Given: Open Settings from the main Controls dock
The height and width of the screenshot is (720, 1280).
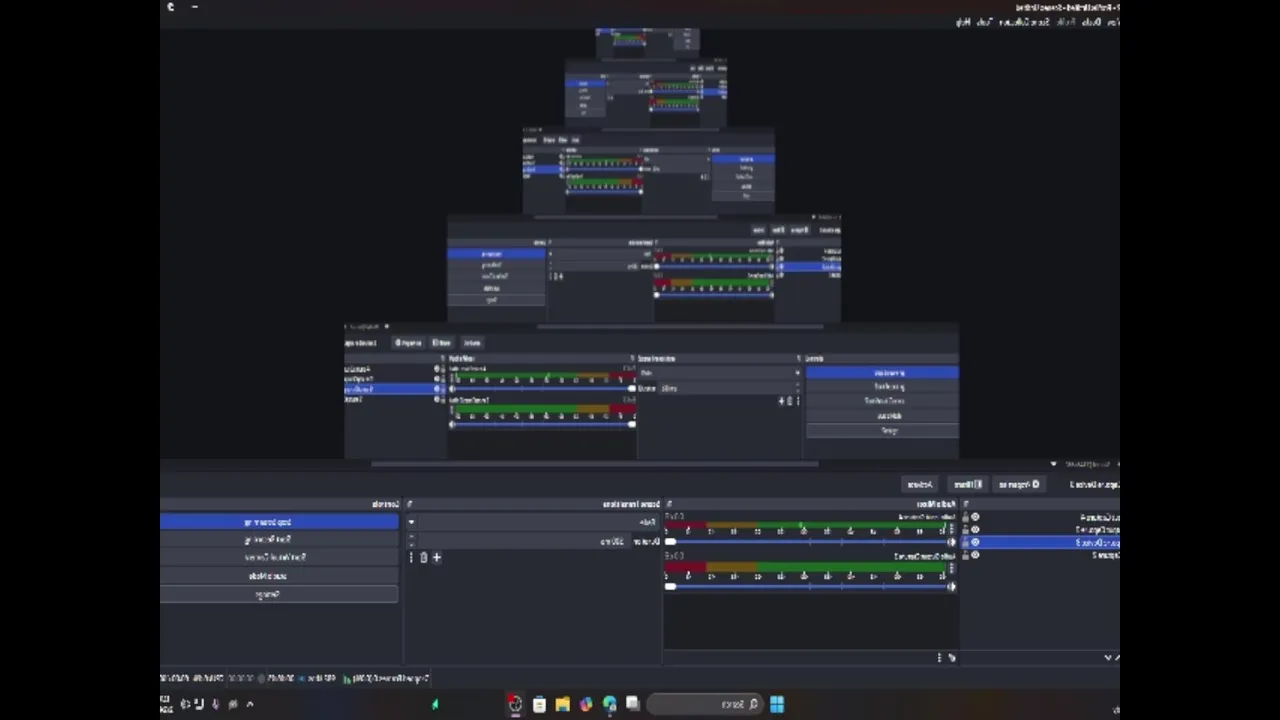Looking at the screenshot, I should [x=279, y=594].
